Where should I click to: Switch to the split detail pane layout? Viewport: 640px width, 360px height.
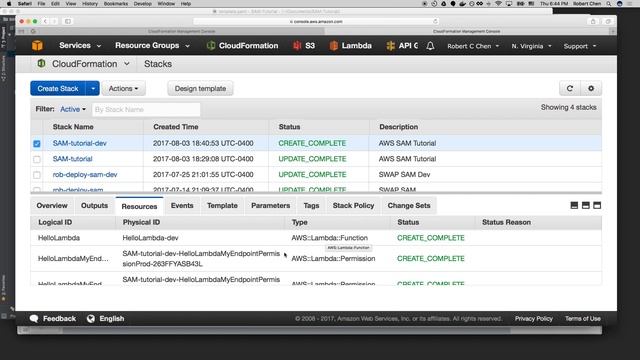click(x=586, y=205)
